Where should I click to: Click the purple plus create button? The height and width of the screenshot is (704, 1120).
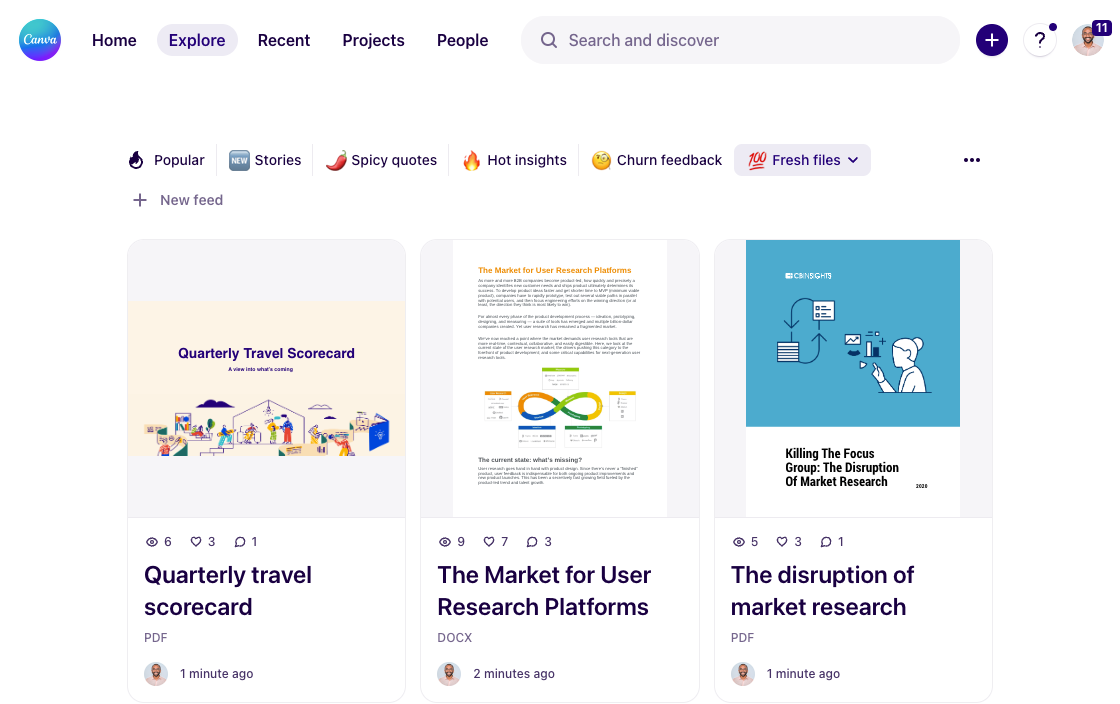point(991,40)
